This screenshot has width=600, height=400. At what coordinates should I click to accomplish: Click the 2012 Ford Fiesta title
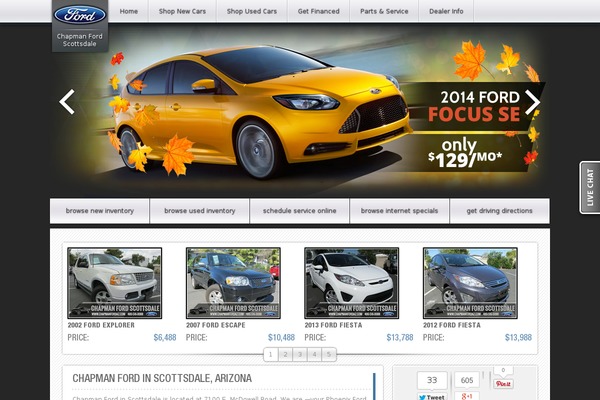452,325
